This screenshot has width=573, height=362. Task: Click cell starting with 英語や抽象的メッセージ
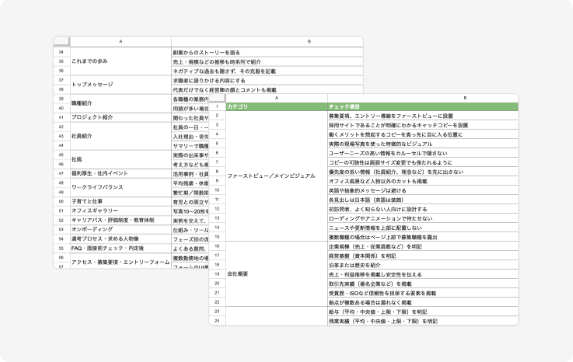(423, 190)
